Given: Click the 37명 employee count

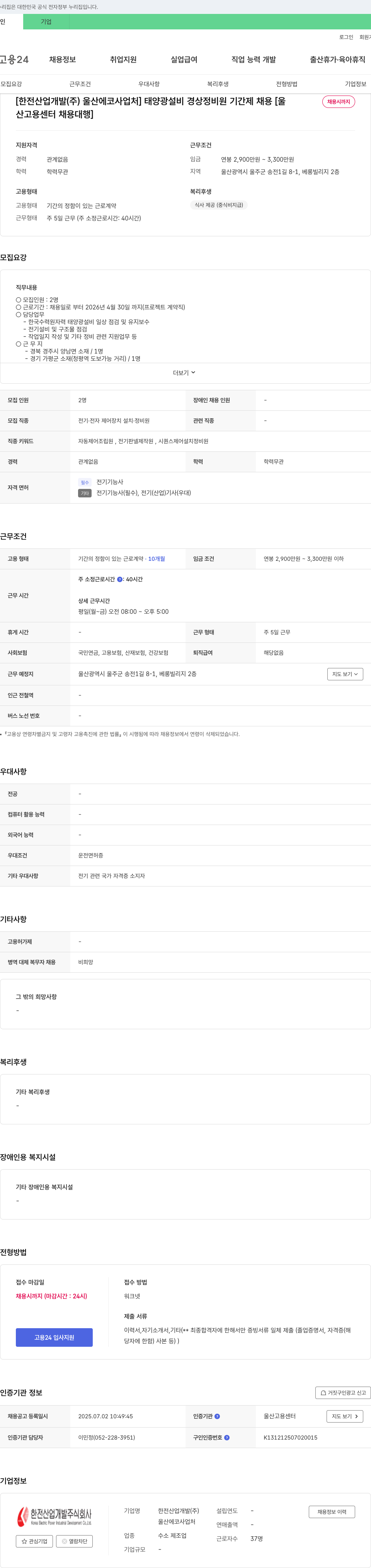Looking at the screenshot, I should [257, 1539].
